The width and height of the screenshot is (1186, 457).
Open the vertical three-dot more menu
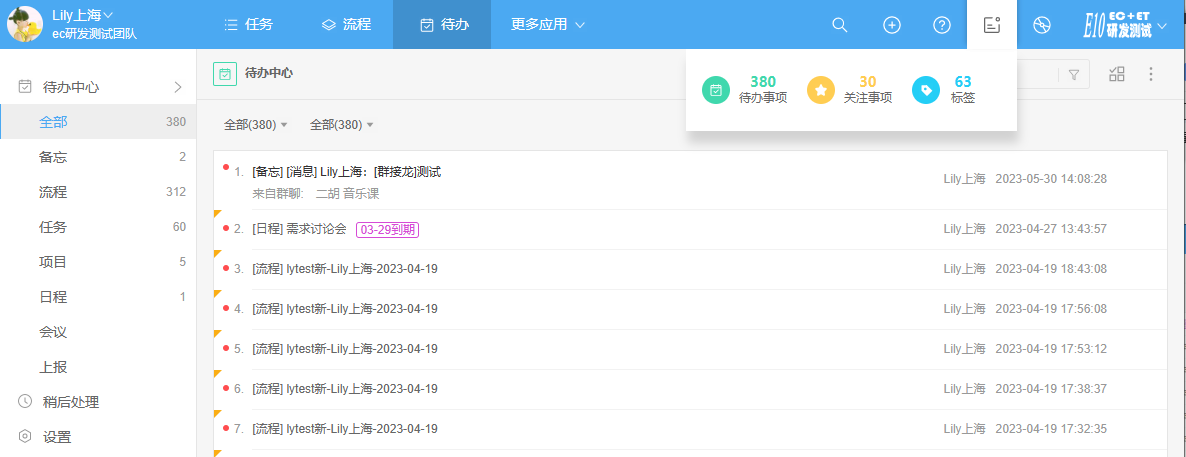click(x=1151, y=74)
